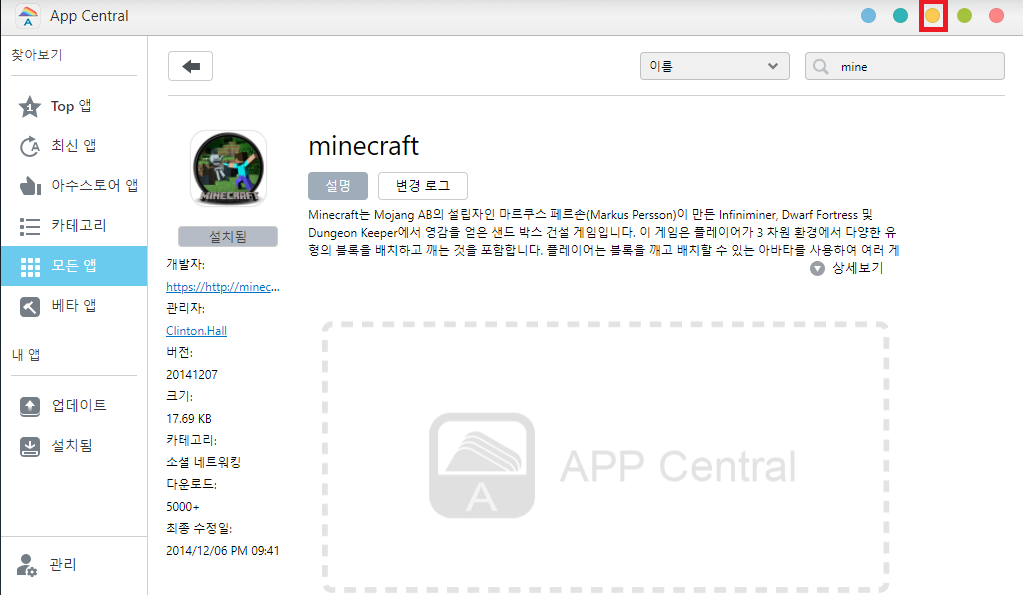Switch to the 변경 로그 tab
The image size is (1023, 595).
(423, 186)
